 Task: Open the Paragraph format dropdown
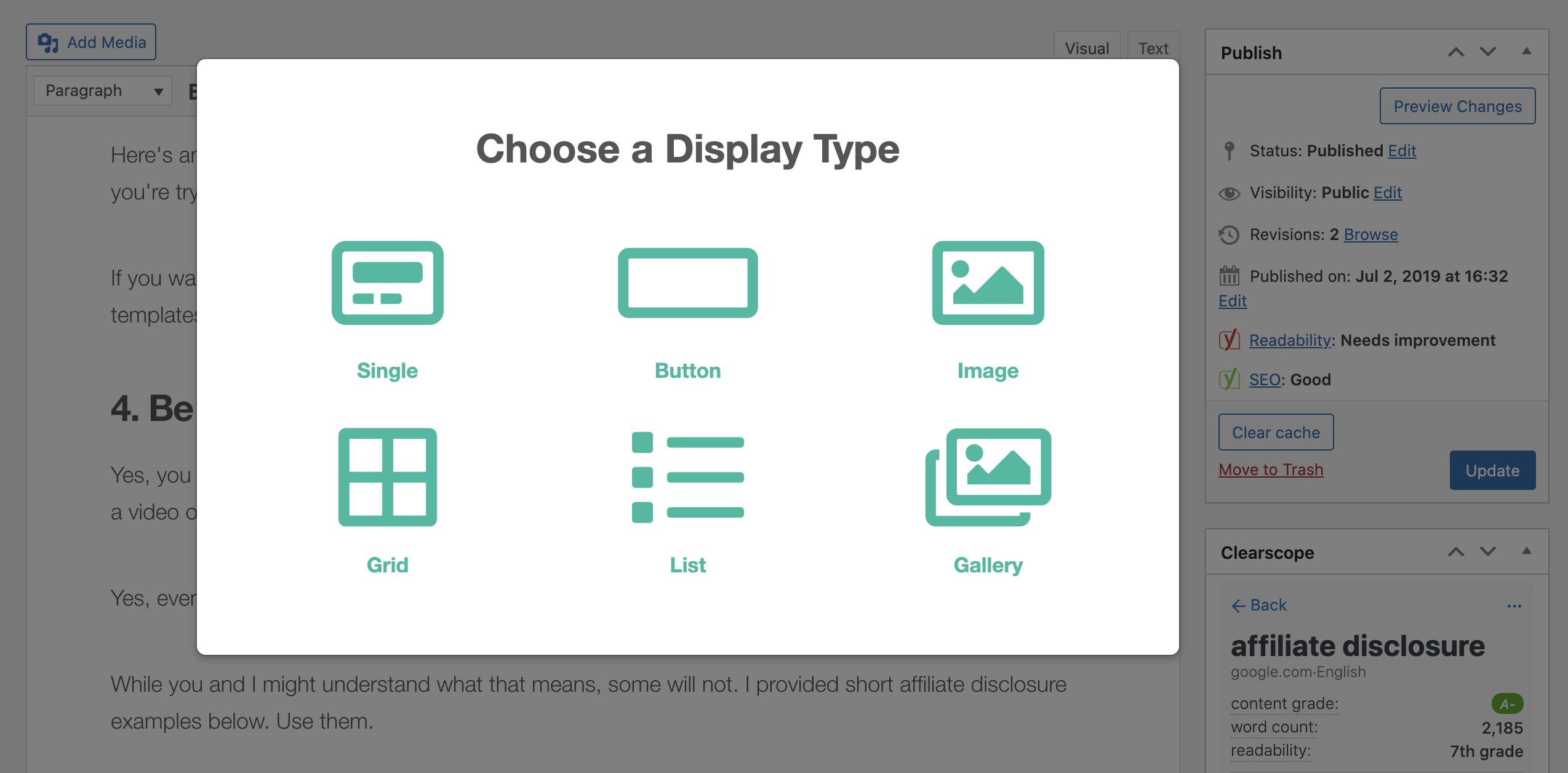(103, 90)
